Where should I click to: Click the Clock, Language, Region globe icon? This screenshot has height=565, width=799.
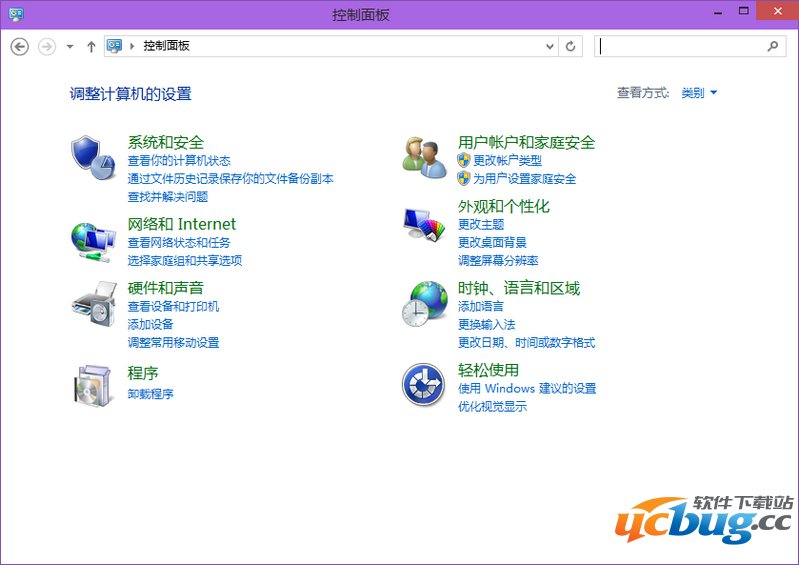424,303
